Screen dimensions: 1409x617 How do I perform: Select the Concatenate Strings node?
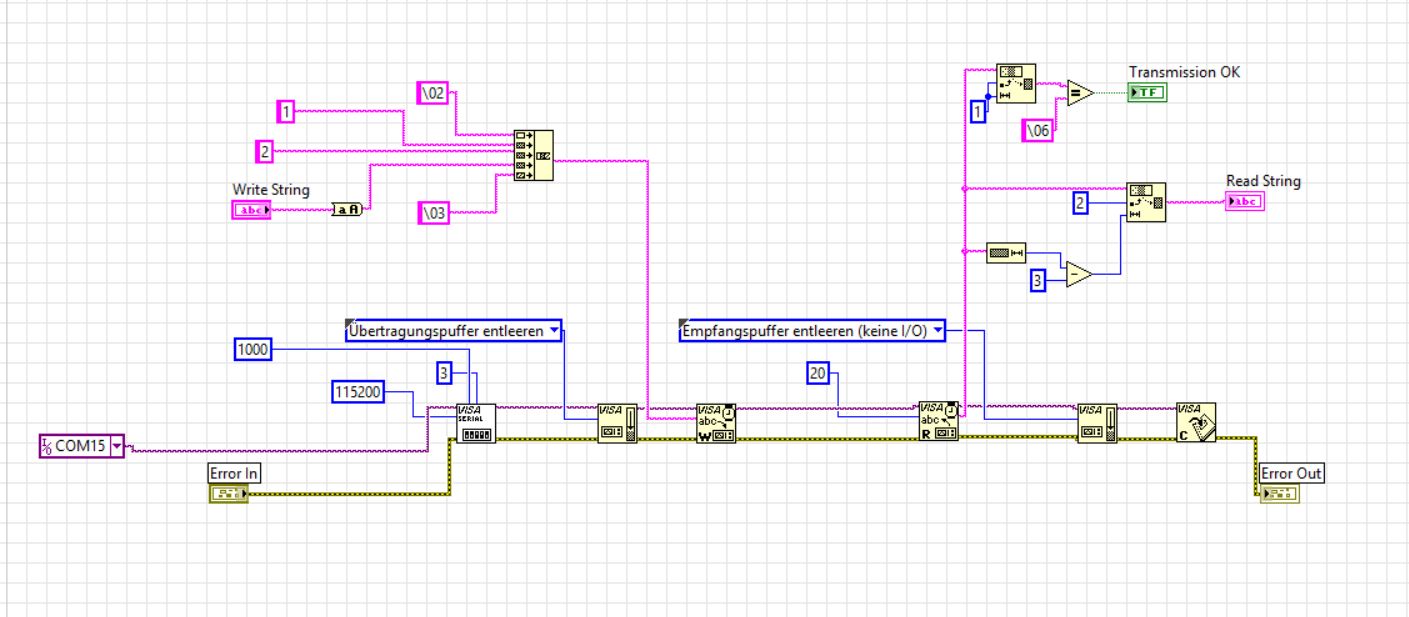pyautogui.click(x=533, y=156)
